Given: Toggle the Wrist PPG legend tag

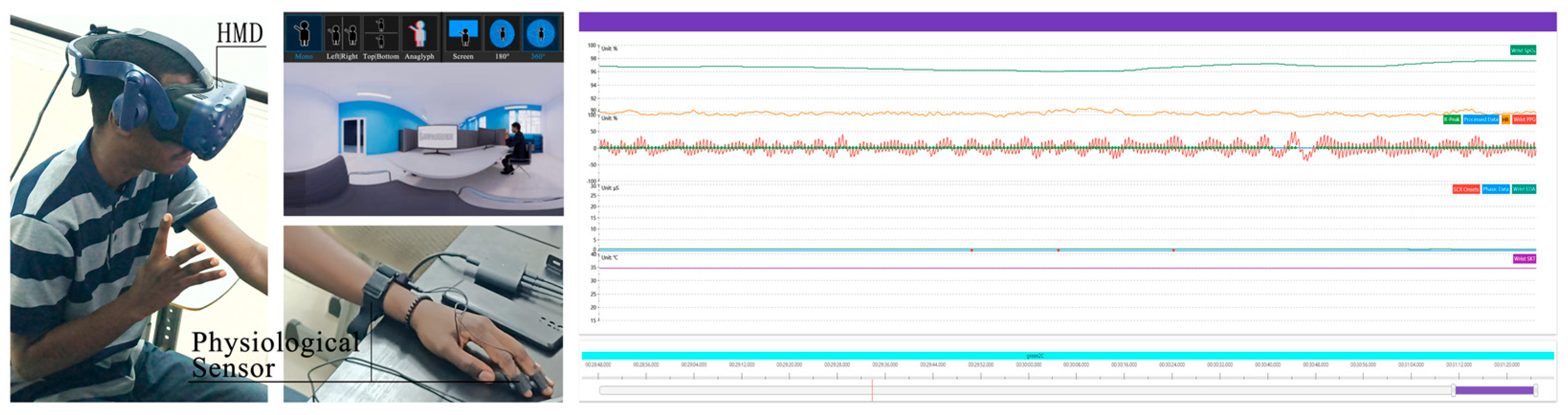Looking at the screenshot, I should point(1524,120).
